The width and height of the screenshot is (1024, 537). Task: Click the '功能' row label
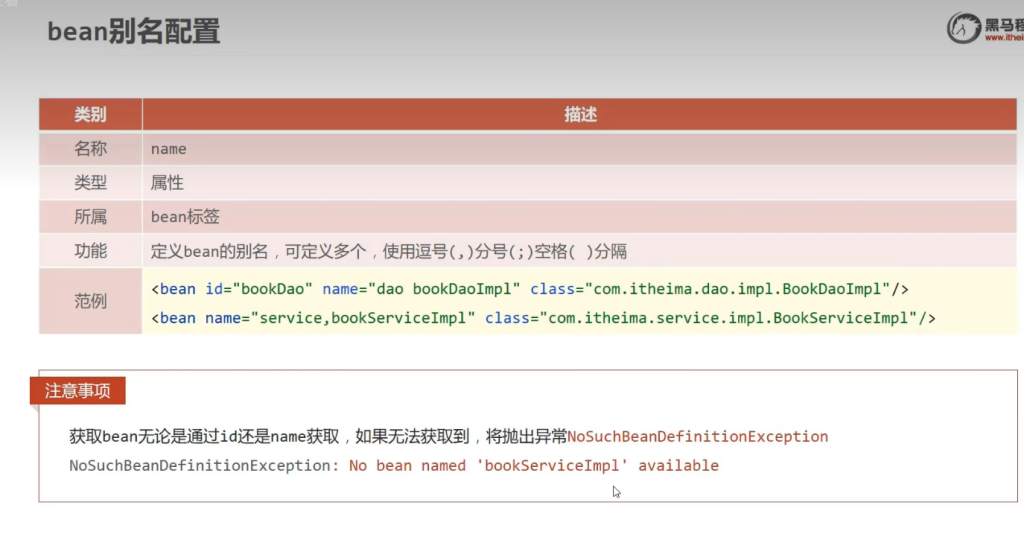(90, 251)
